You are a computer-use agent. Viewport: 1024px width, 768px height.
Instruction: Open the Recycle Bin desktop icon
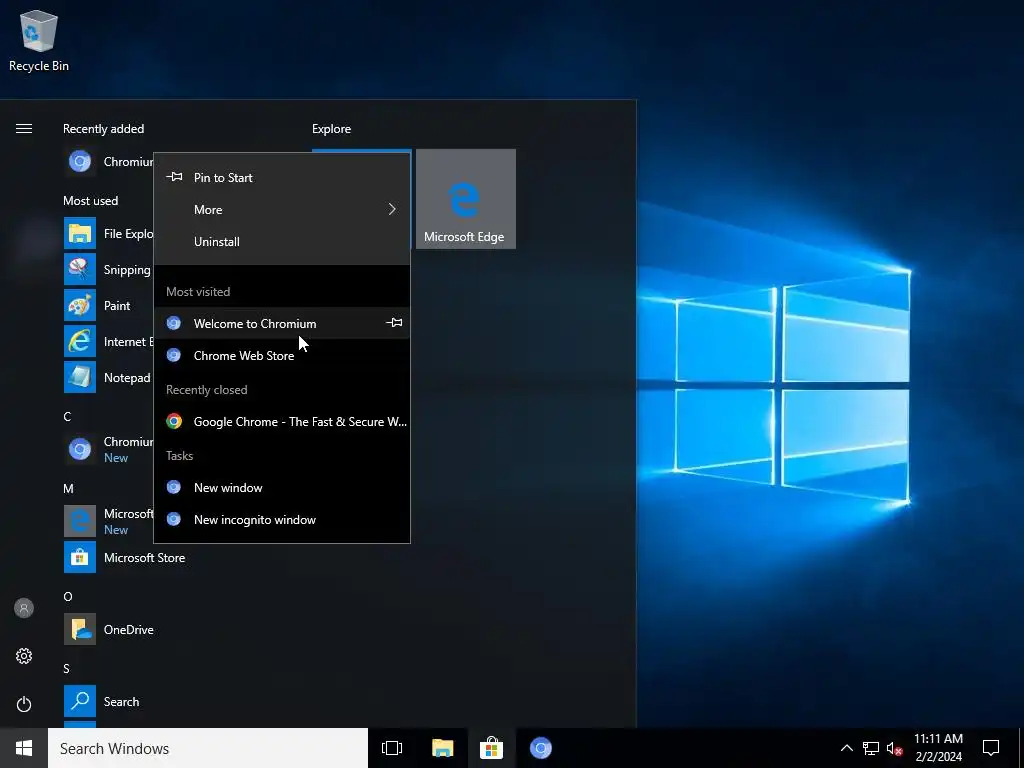(39, 41)
